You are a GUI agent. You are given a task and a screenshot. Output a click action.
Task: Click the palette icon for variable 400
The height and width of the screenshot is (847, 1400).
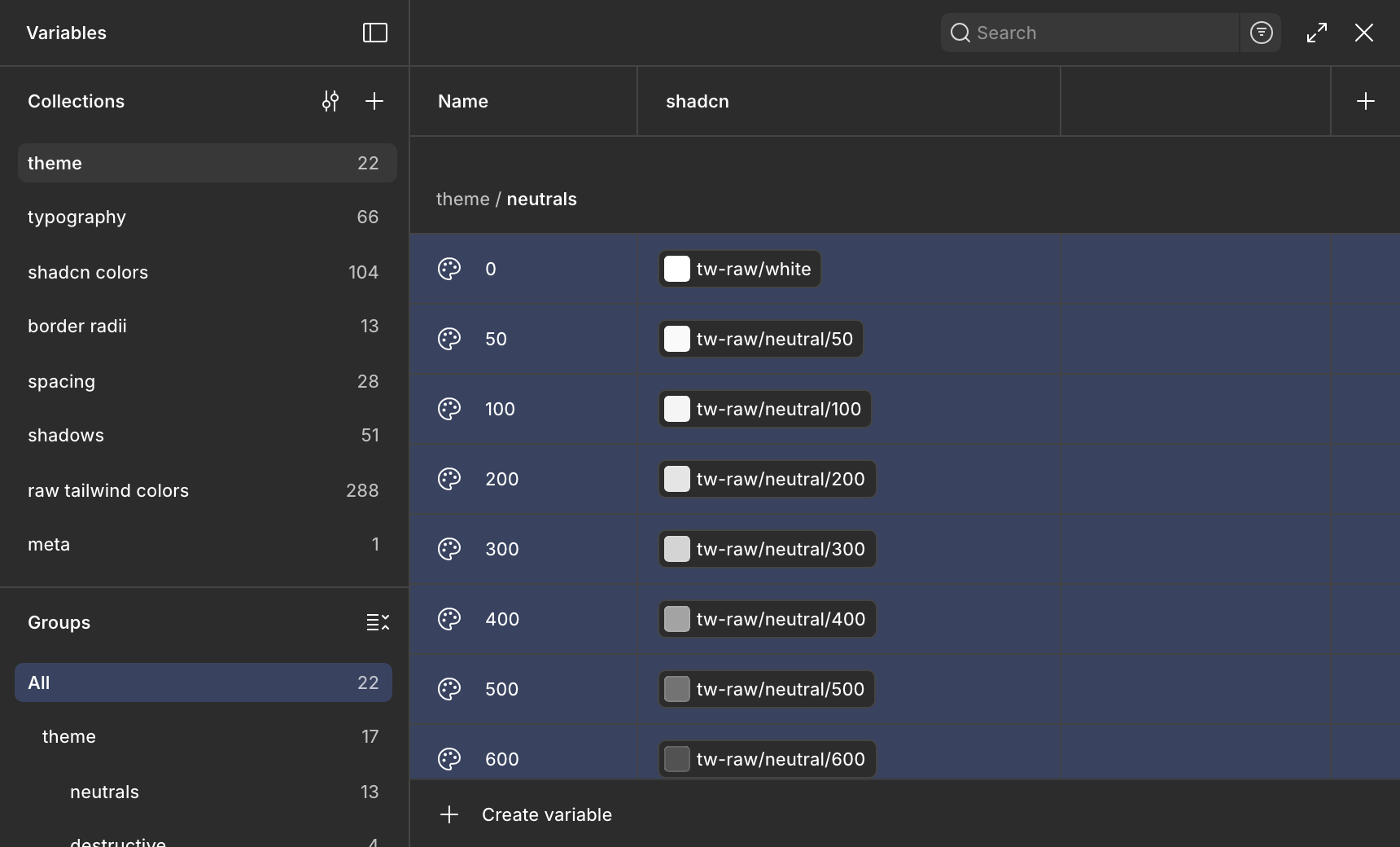(449, 619)
